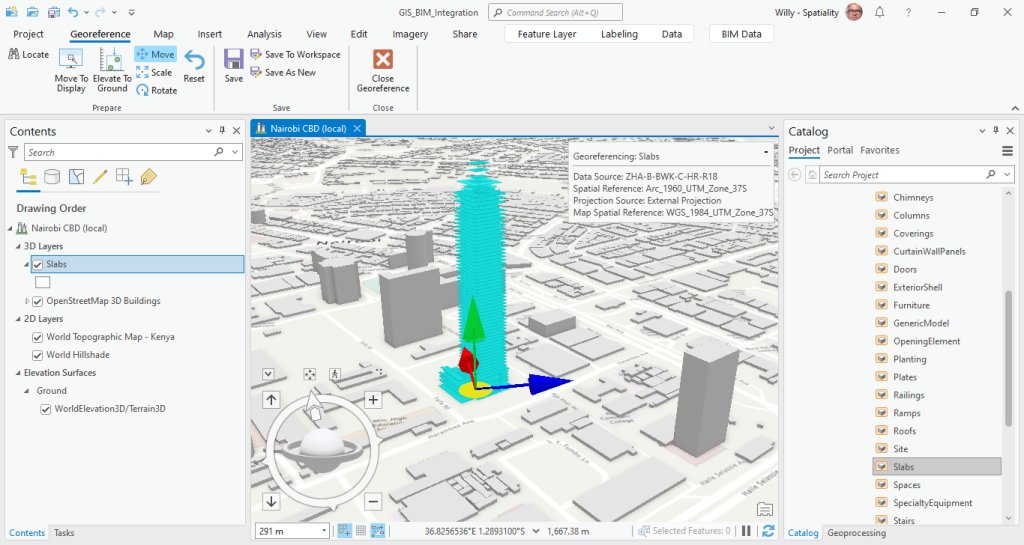Open Contents search options dropdown
The height and width of the screenshot is (545, 1024).
click(236, 152)
